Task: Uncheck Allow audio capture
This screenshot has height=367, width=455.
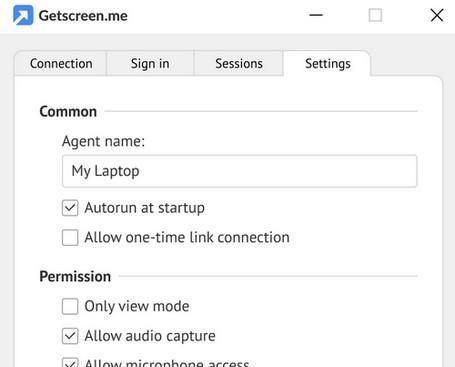Action: [70, 336]
